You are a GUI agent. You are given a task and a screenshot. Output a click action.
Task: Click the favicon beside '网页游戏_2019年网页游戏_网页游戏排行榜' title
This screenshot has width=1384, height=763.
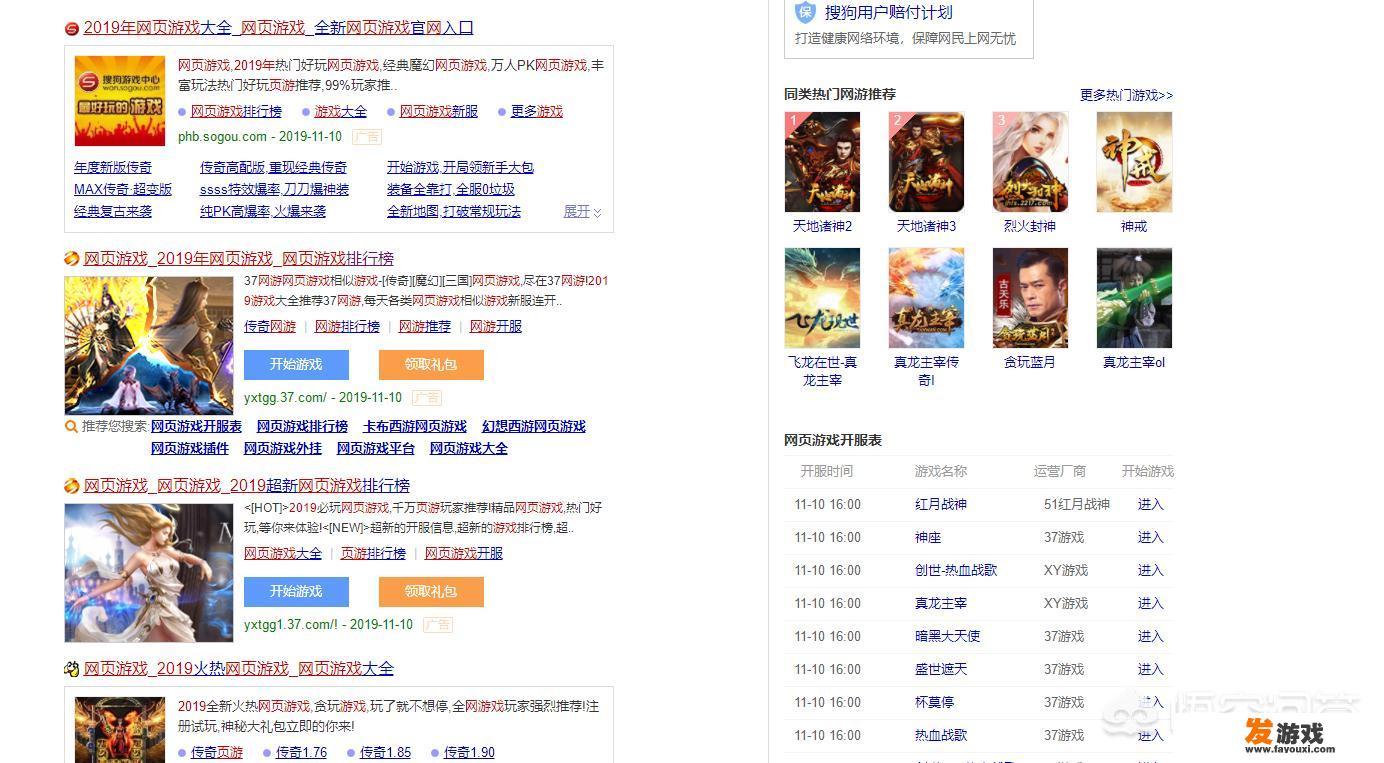(x=71, y=259)
